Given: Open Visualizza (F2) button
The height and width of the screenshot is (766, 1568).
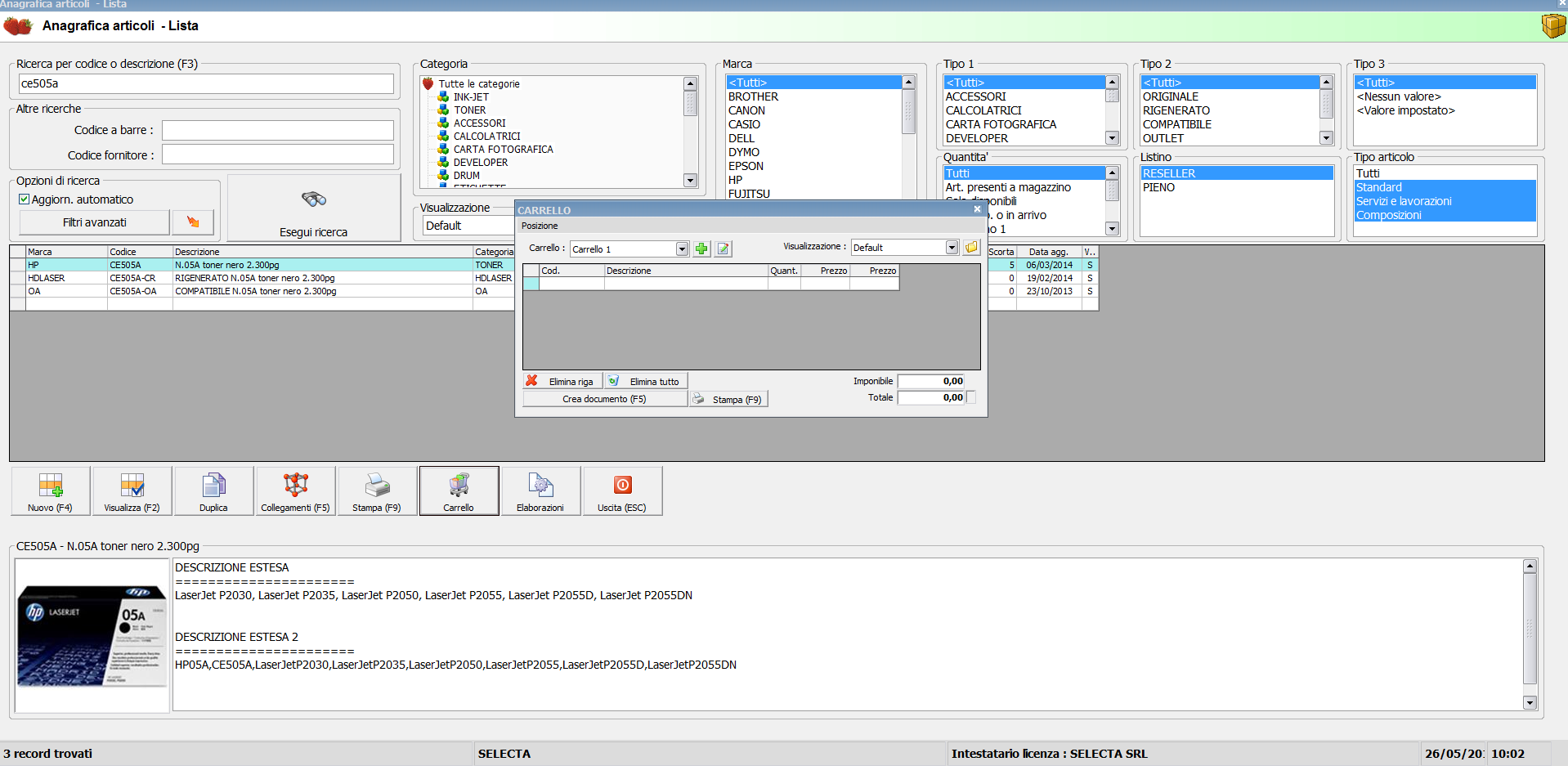Looking at the screenshot, I should point(132,491).
